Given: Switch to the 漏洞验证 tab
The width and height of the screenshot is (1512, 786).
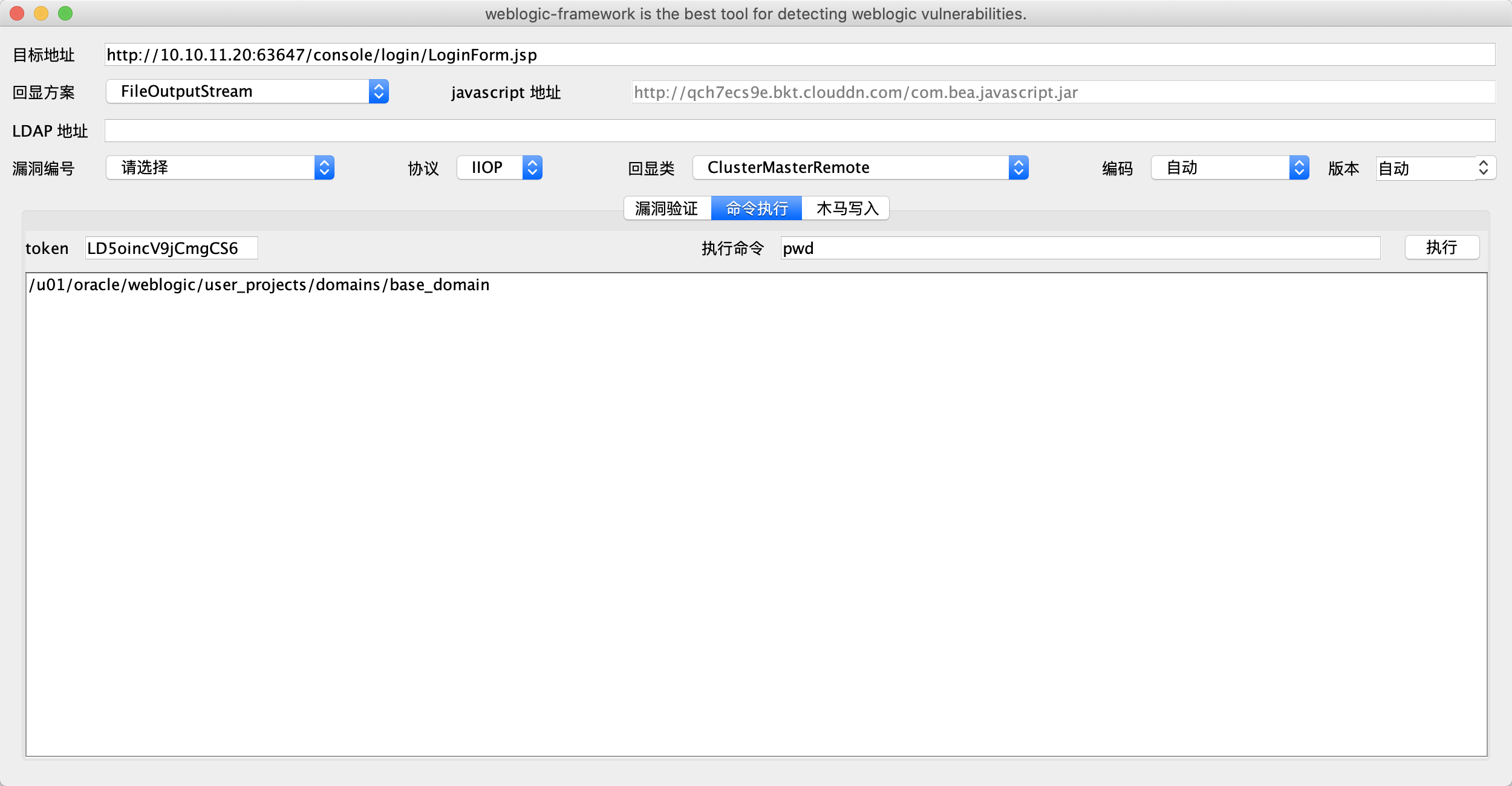Looking at the screenshot, I should click(667, 209).
